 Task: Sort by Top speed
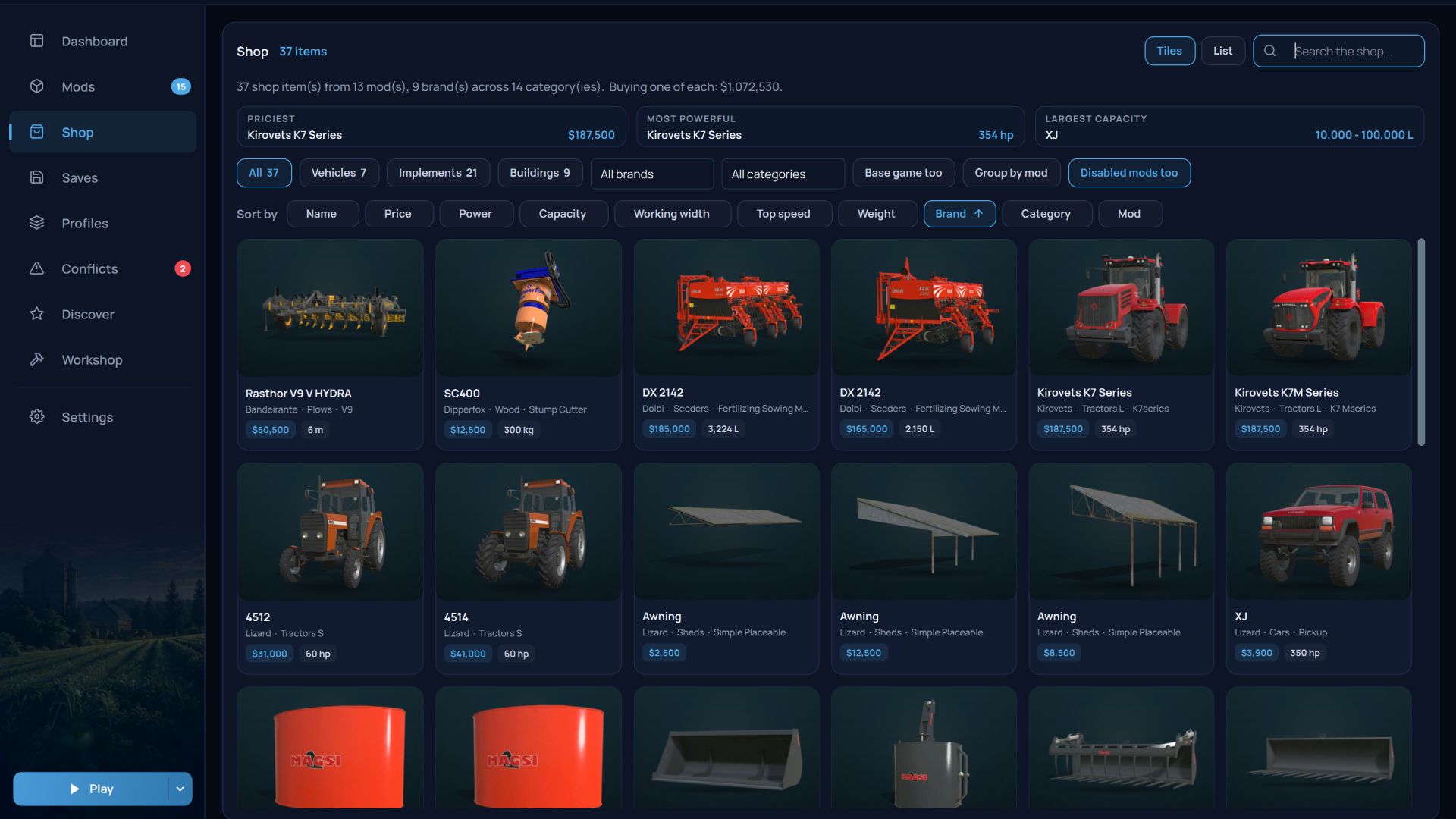pos(783,214)
